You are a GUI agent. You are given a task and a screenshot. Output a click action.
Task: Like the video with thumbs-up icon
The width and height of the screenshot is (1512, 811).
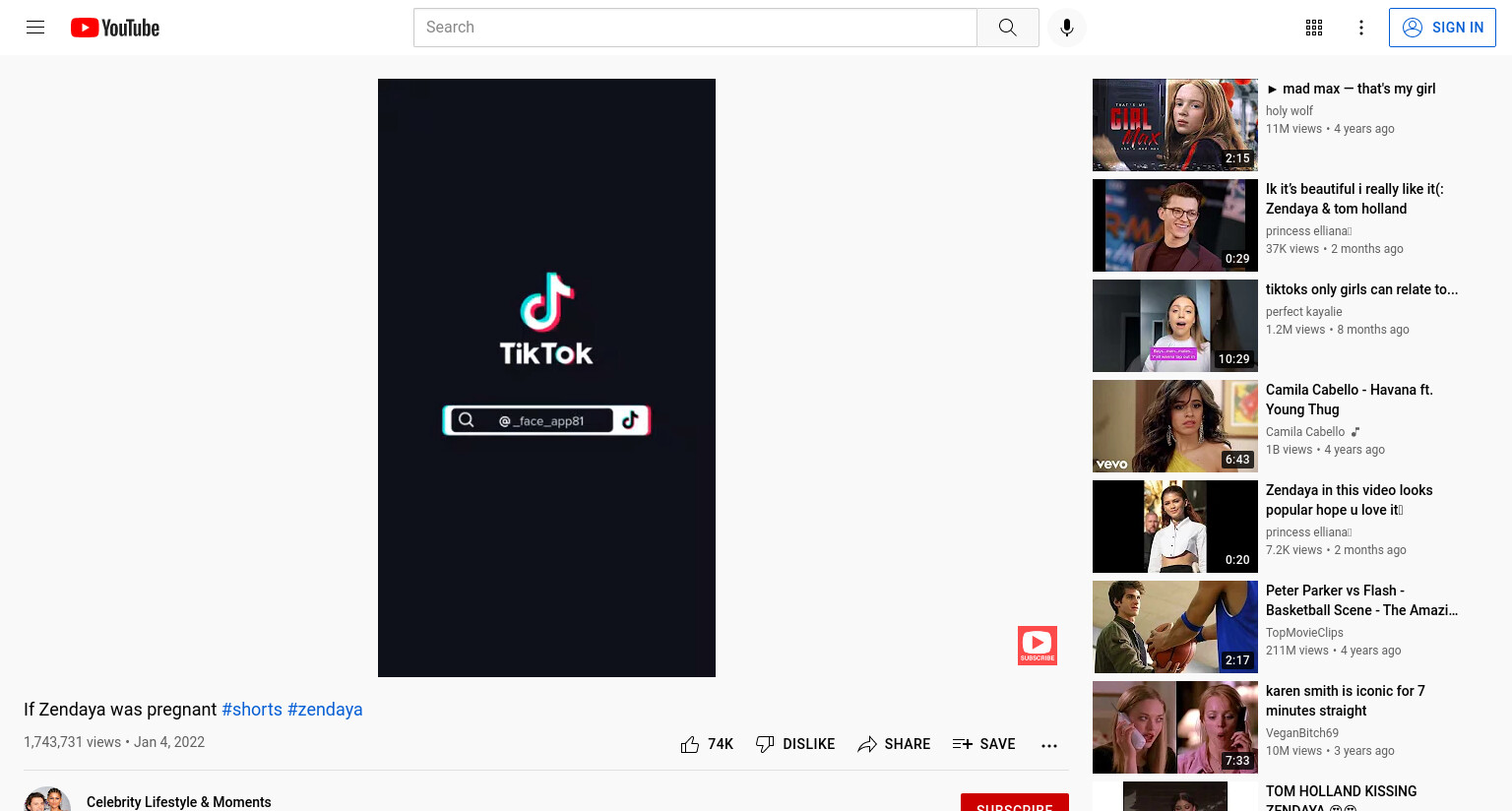[x=690, y=744]
